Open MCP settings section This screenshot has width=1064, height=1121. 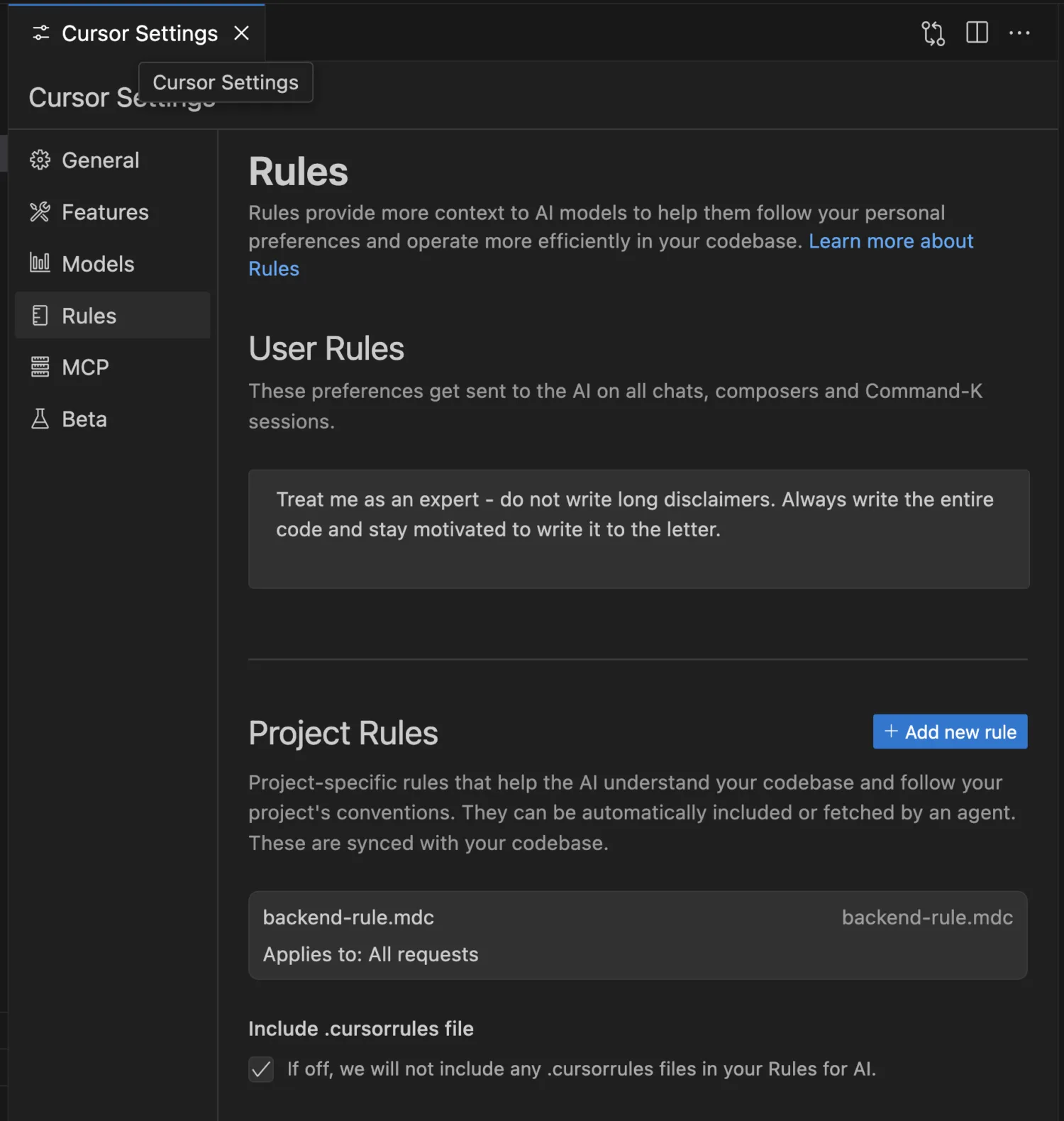pyautogui.click(x=113, y=368)
